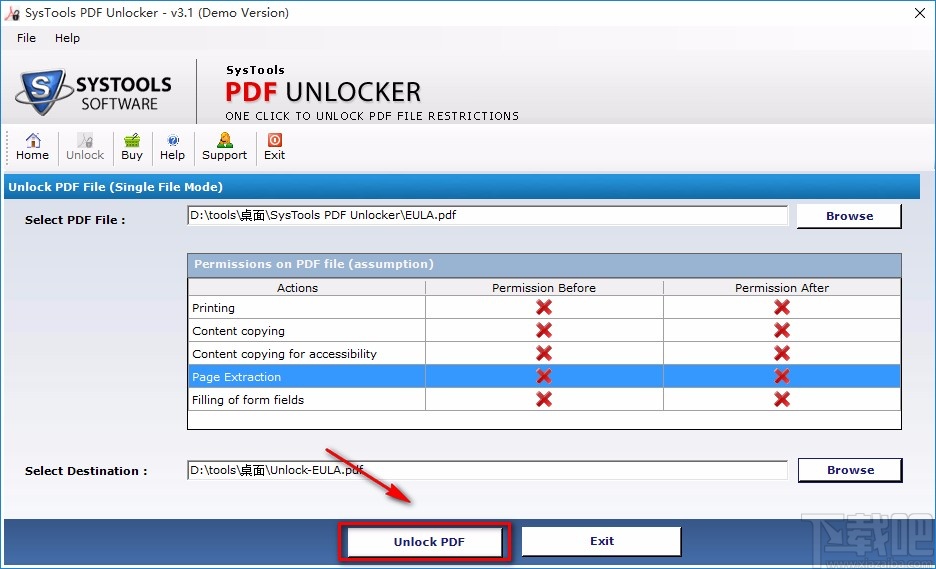Click Printing's Permission After red X
The image size is (936, 569).
[782, 307]
